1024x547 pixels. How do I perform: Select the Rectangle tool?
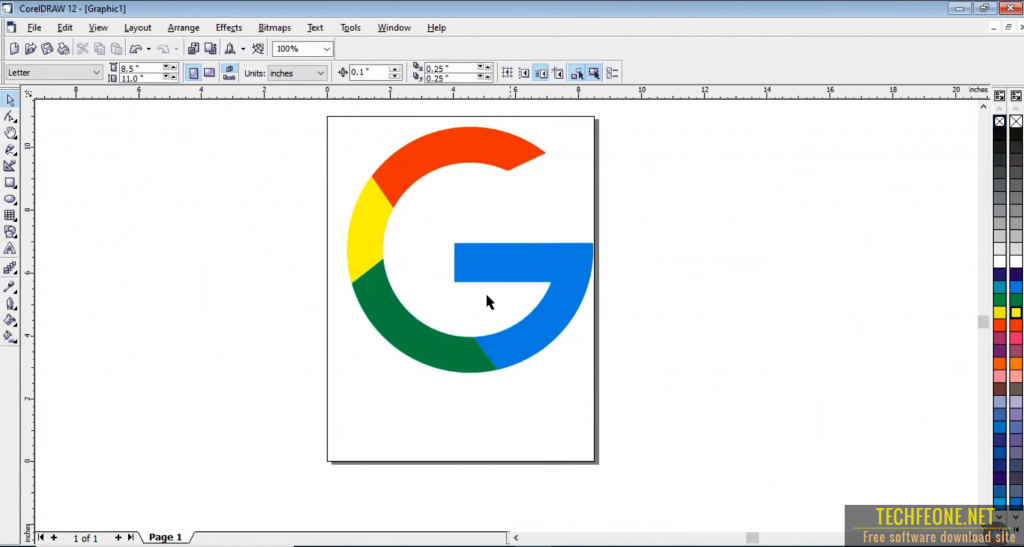(x=10, y=183)
